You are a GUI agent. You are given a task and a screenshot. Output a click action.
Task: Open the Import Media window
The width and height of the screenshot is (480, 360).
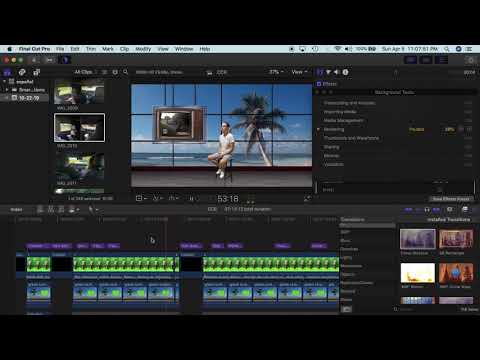pos(34,60)
